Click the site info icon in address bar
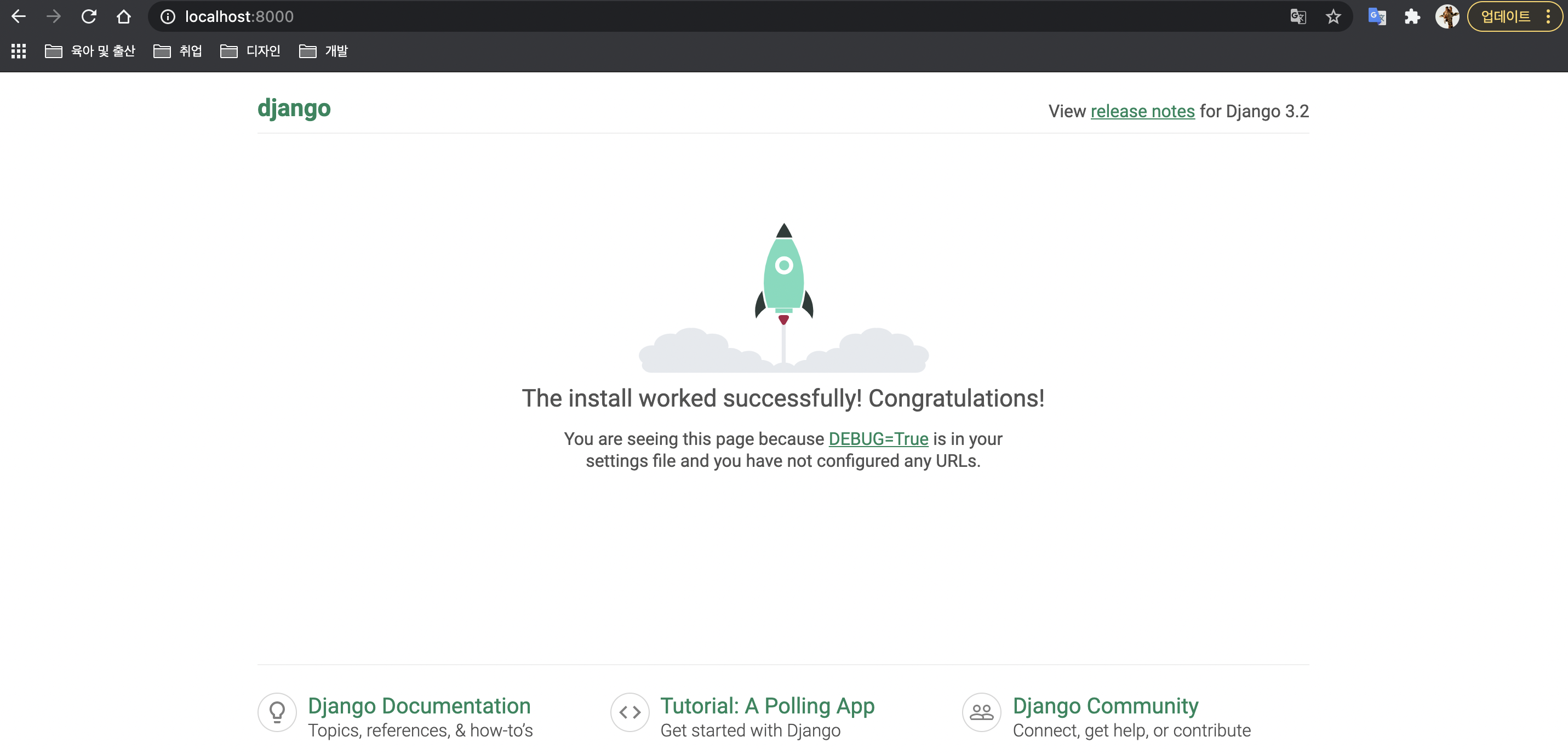The image size is (1568, 754). (x=168, y=16)
